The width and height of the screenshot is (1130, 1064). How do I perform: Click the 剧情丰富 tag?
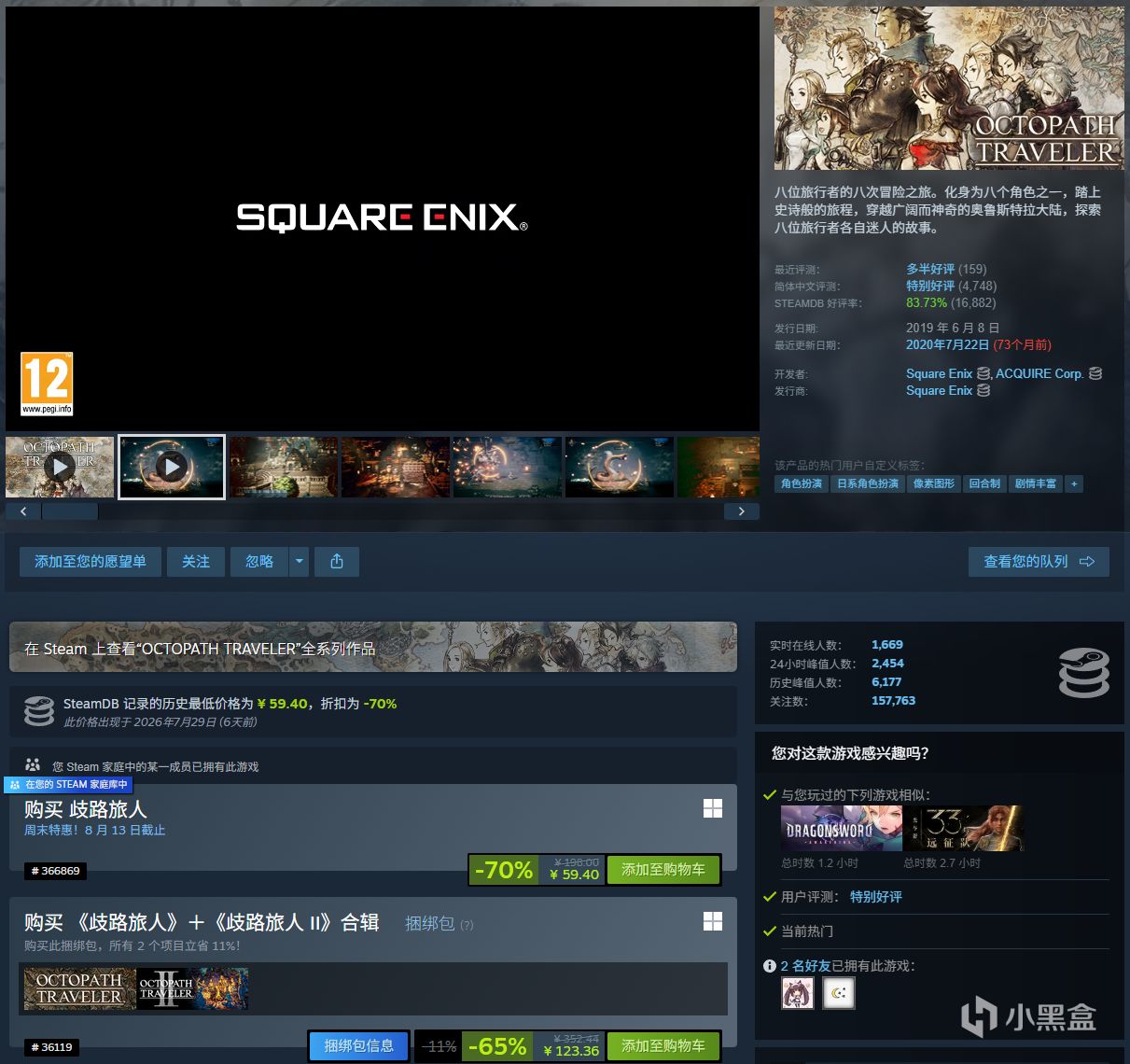coord(1036,483)
